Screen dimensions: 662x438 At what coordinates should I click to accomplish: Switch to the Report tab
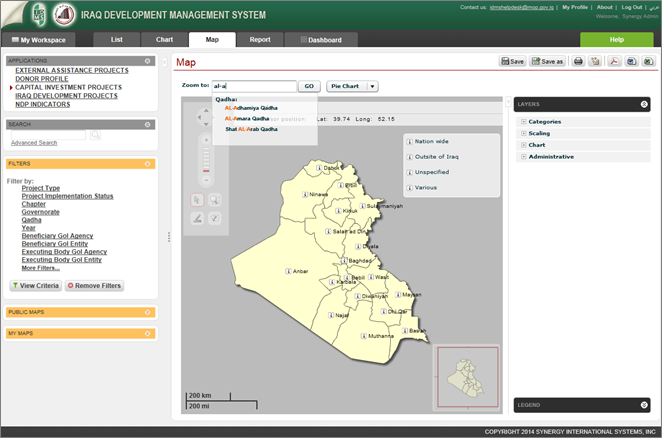(260, 40)
